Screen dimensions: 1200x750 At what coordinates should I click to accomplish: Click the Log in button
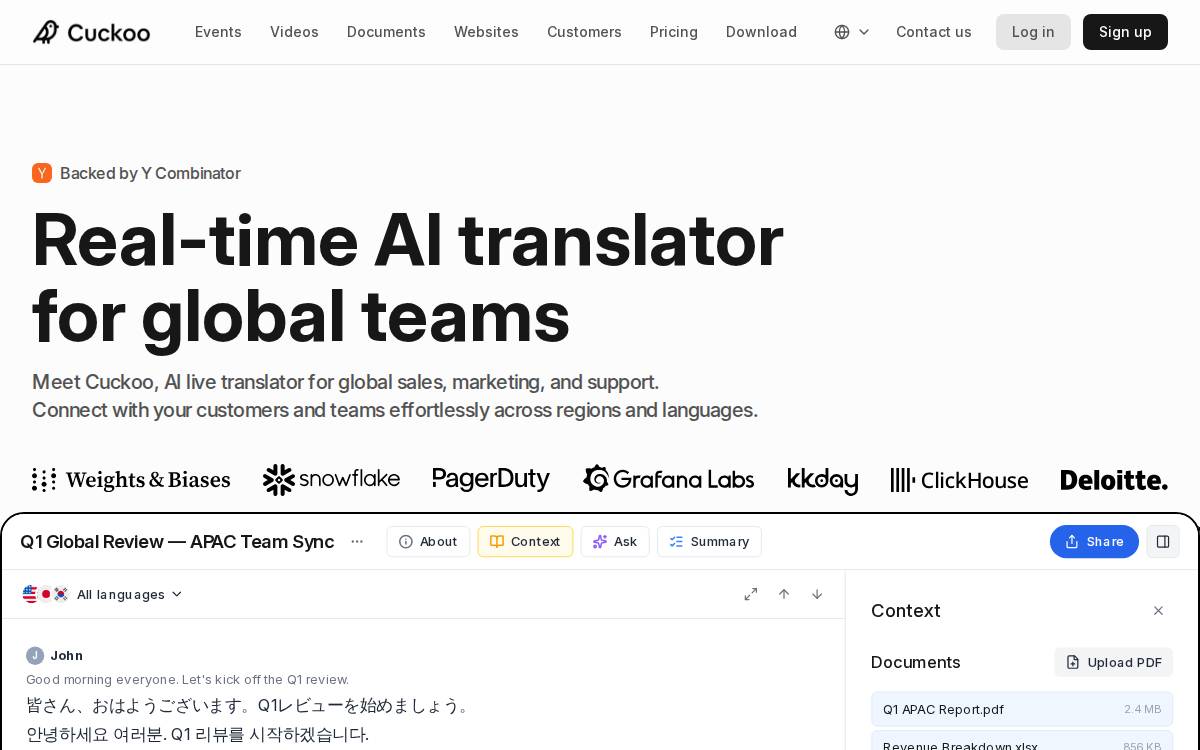[x=1033, y=32]
